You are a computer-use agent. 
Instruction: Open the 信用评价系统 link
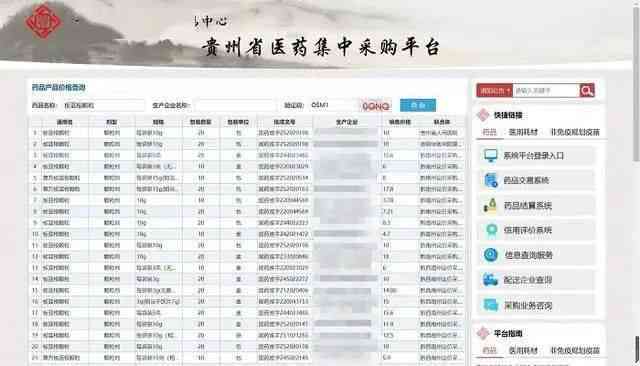pyautogui.click(x=528, y=230)
